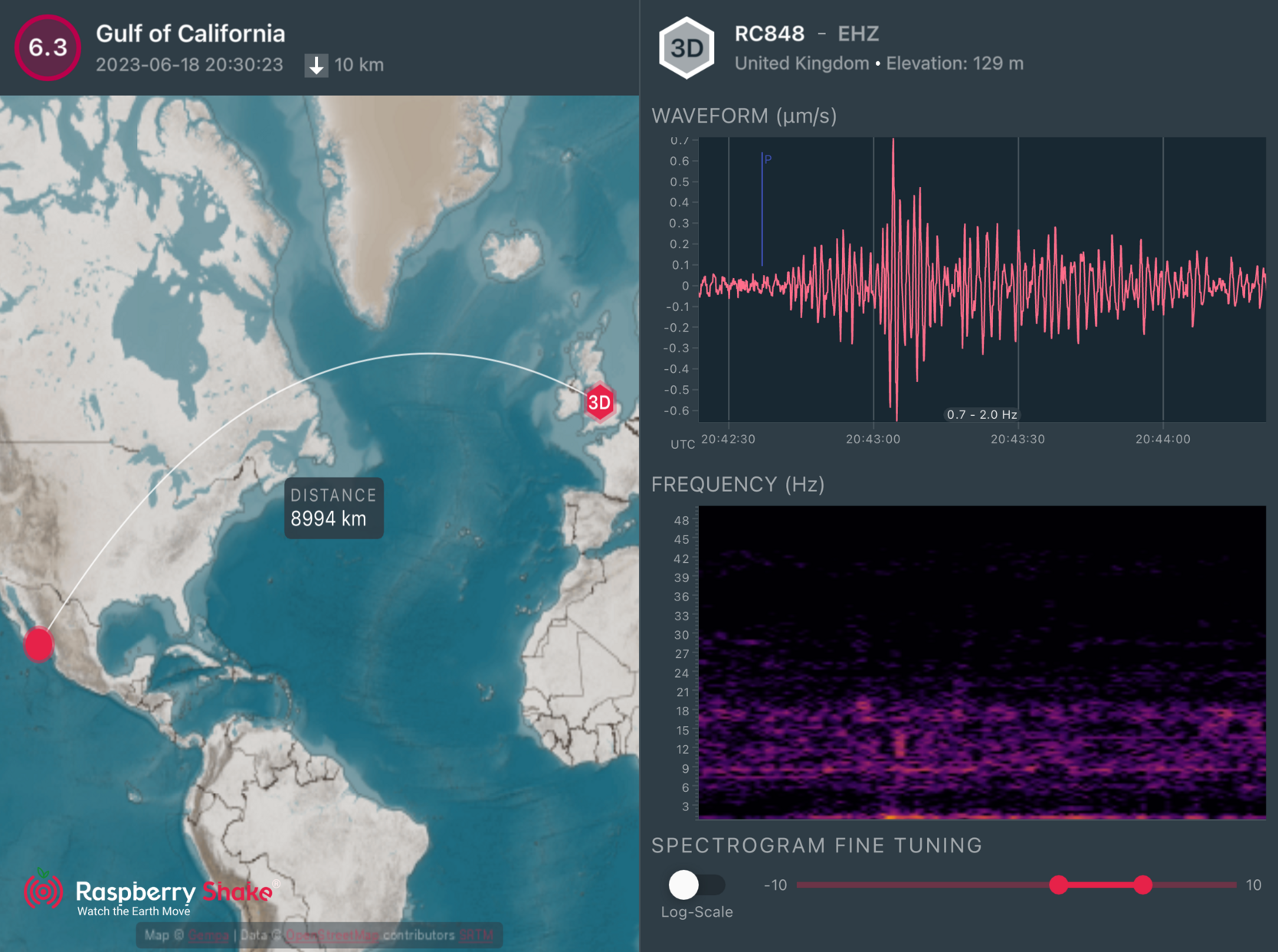Click the EHZ channel label
This screenshot has width=1278, height=952.
858,34
